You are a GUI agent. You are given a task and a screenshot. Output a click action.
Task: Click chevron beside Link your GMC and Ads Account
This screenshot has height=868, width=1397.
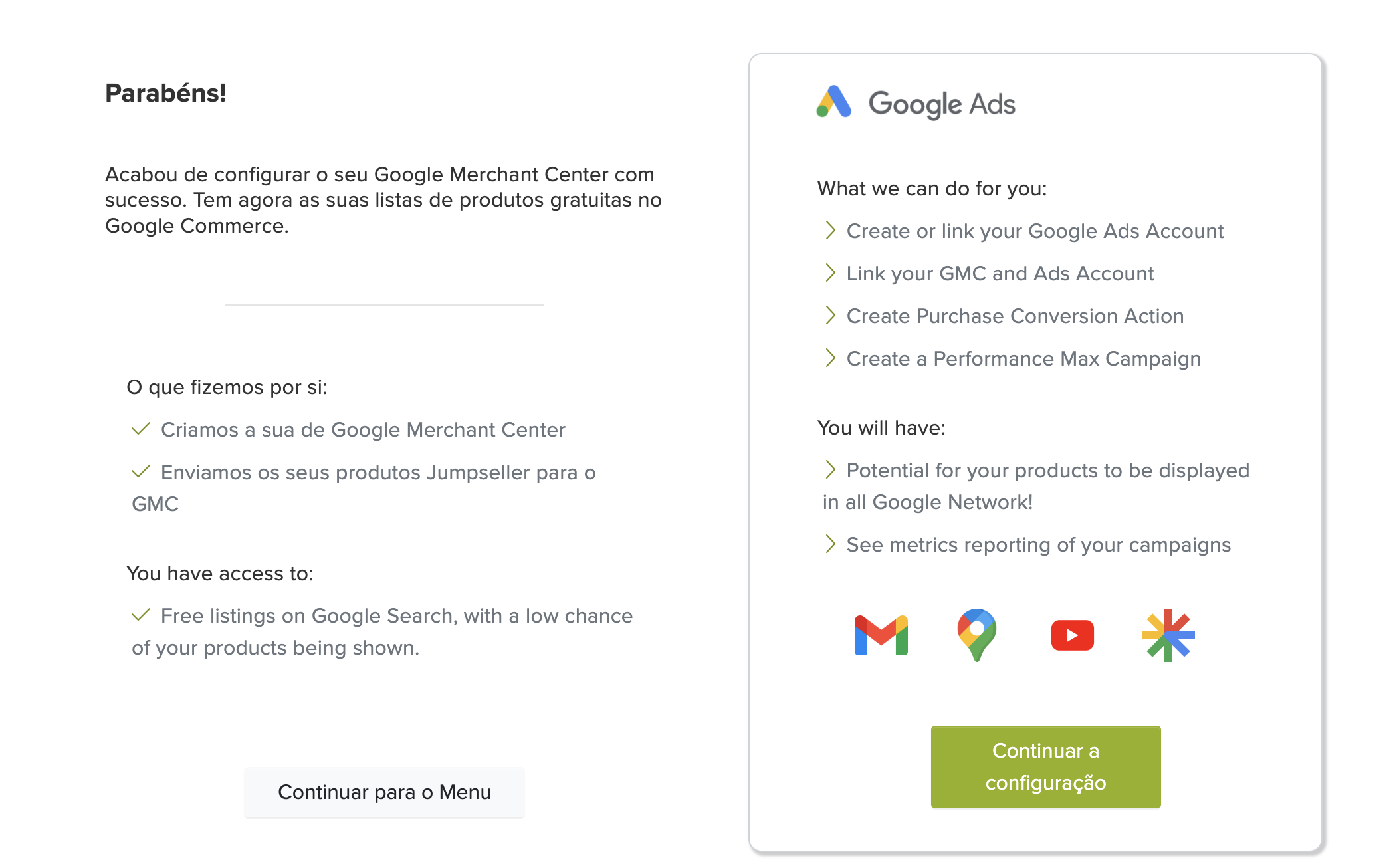point(830,273)
